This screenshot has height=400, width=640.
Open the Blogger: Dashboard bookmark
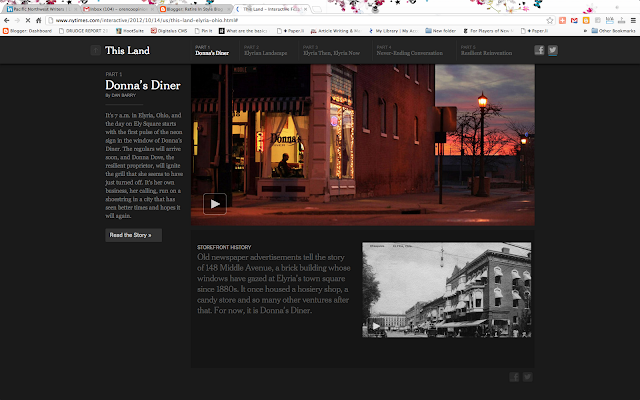(x=27, y=31)
